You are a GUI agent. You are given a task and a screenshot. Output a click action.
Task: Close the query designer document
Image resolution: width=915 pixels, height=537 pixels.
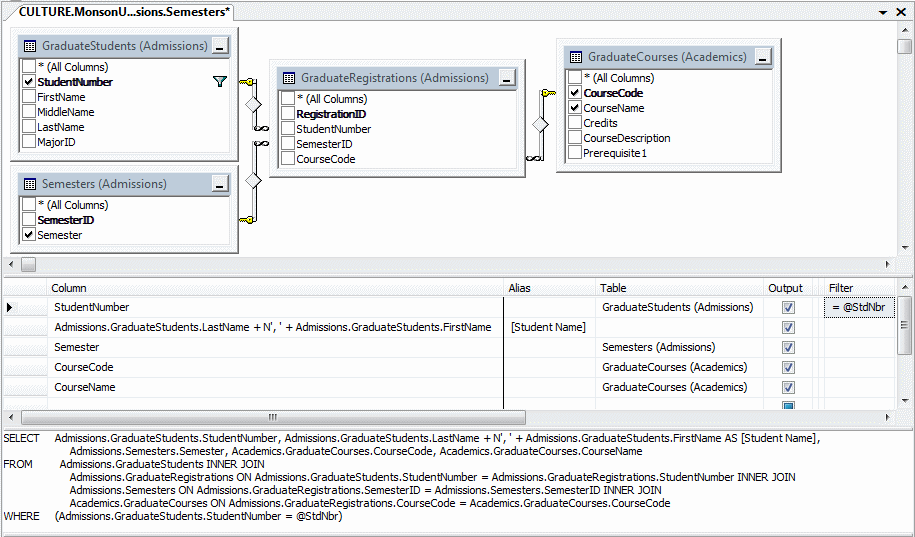(901, 12)
